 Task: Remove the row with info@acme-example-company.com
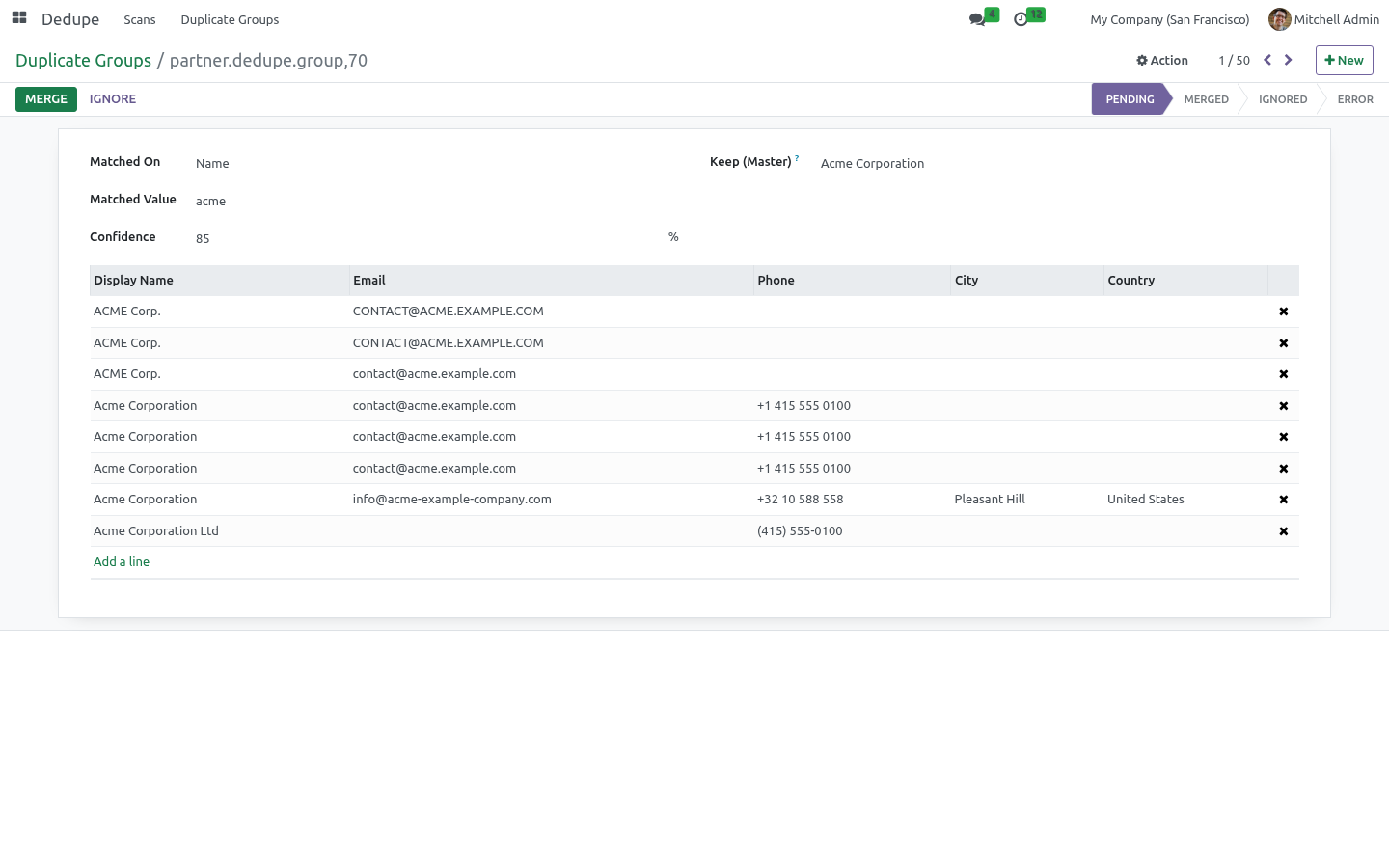point(1283,500)
